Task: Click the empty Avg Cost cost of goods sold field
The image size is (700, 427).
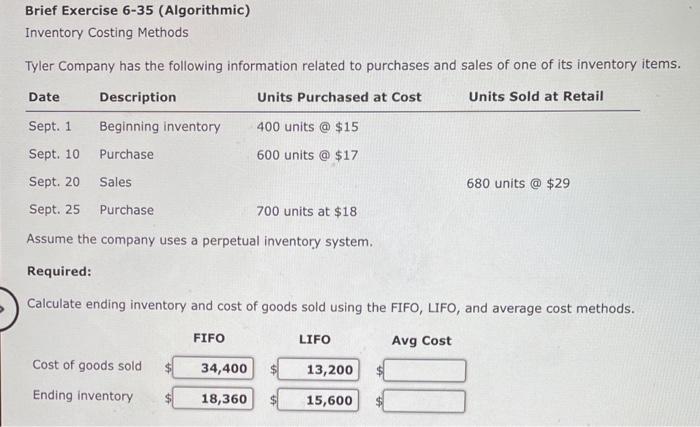Action: point(425,371)
